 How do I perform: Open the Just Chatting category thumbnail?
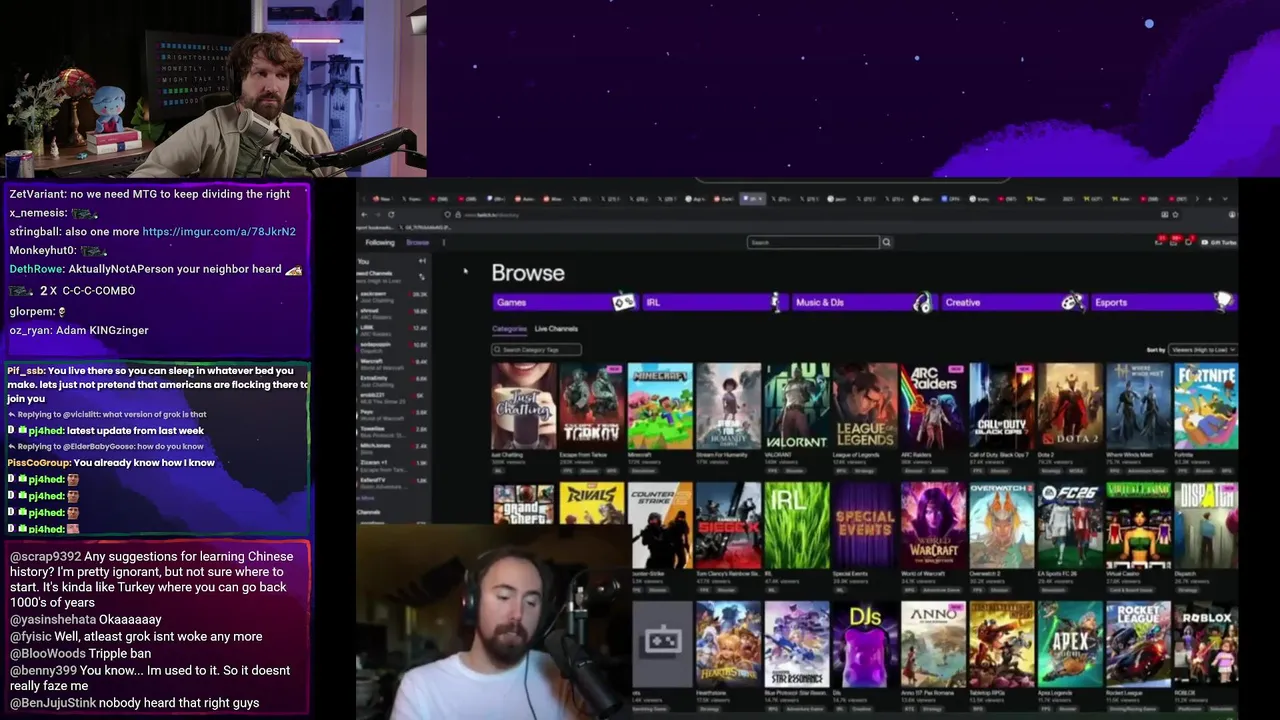point(523,406)
